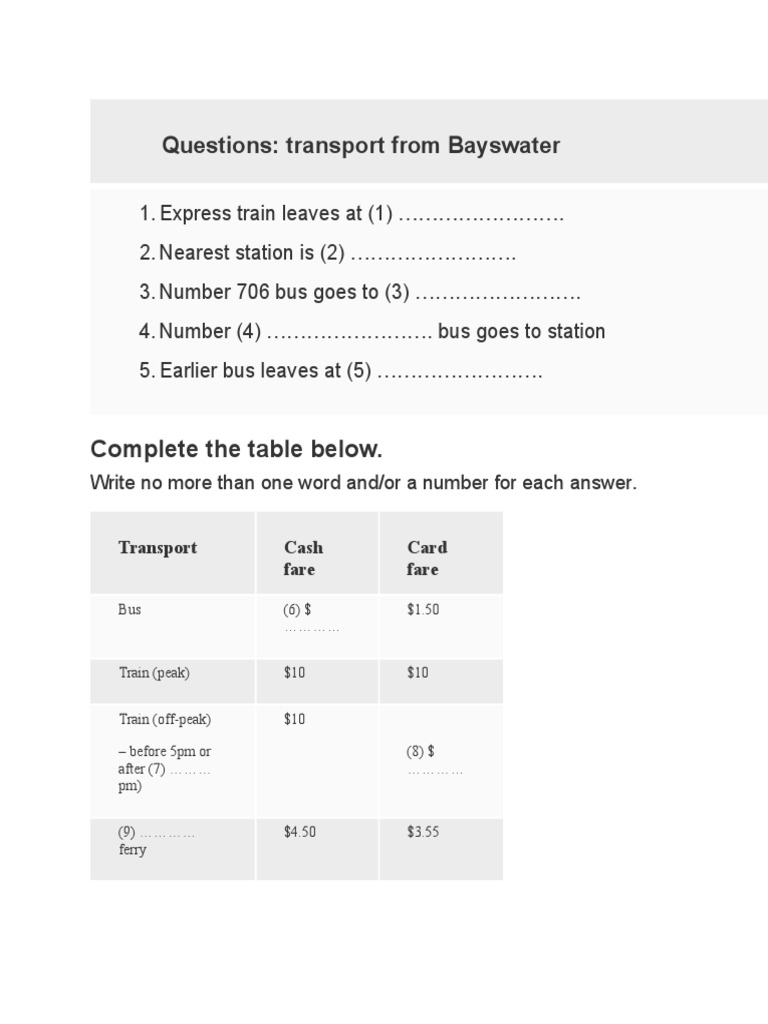
Task: Click the blank (7) before 'pm'
Action: tap(189, 770)
